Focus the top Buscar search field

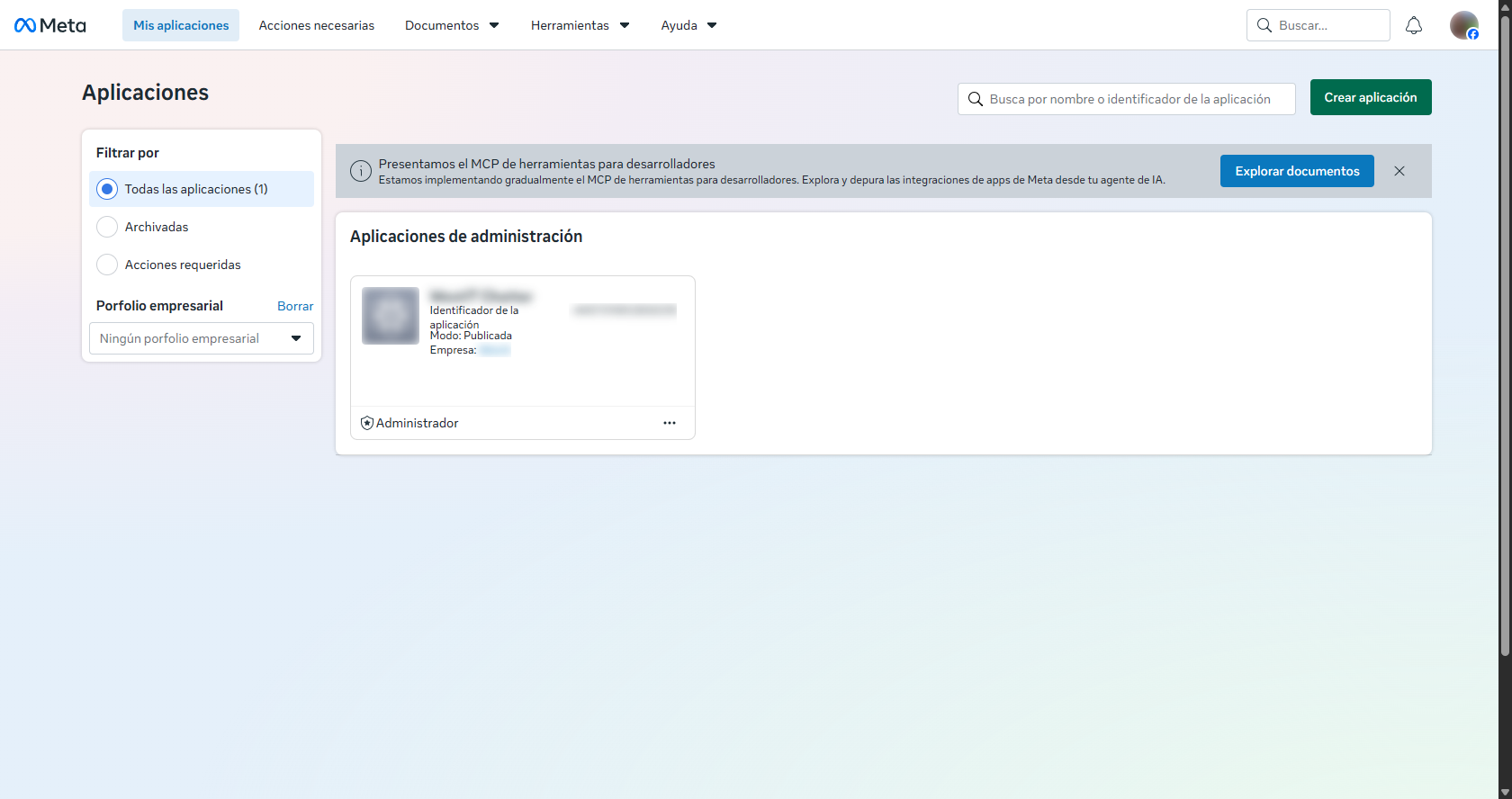tap(1318, 25)
